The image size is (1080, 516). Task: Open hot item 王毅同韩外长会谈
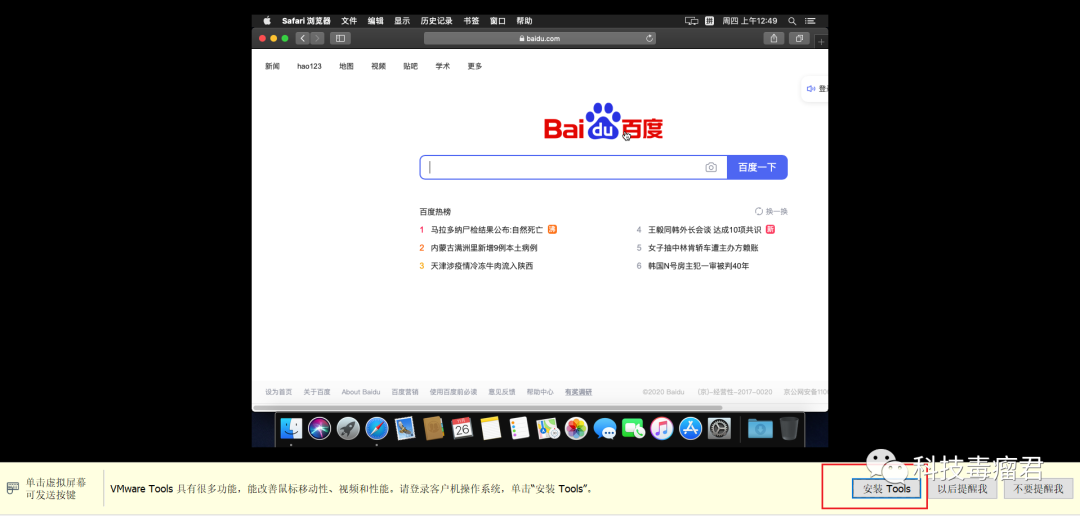(704, 229)
